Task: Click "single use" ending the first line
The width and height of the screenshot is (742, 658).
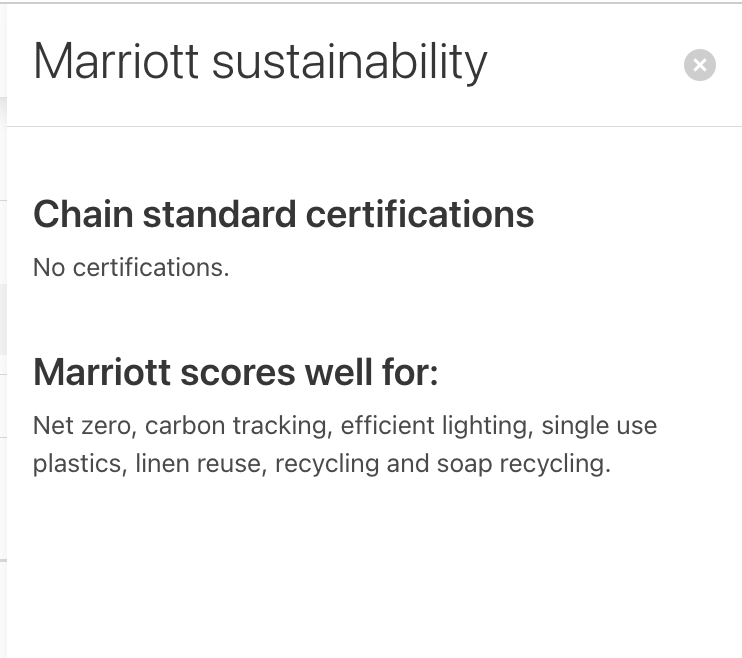Action: 599,426
